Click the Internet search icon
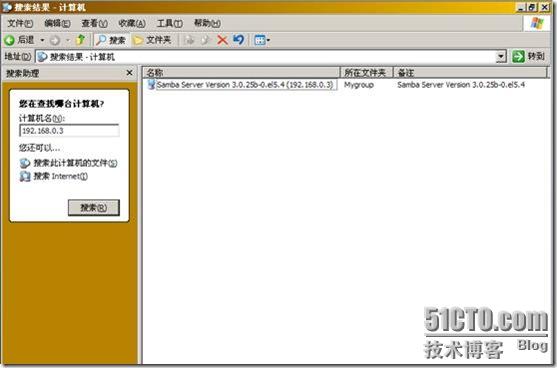This screenshot has width=557, height=368. [25, 176]
